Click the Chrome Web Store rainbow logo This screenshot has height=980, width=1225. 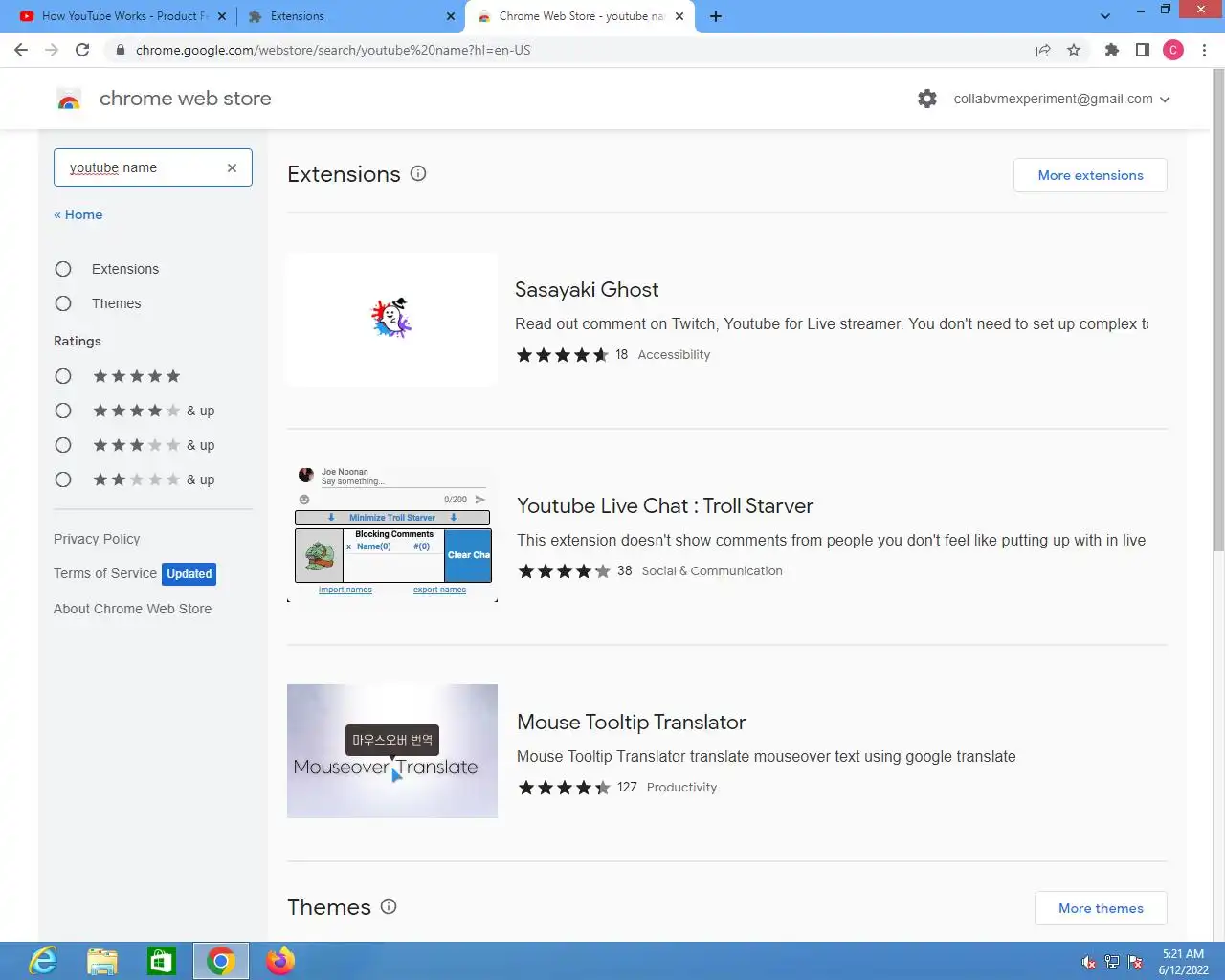tap(69, 99)
